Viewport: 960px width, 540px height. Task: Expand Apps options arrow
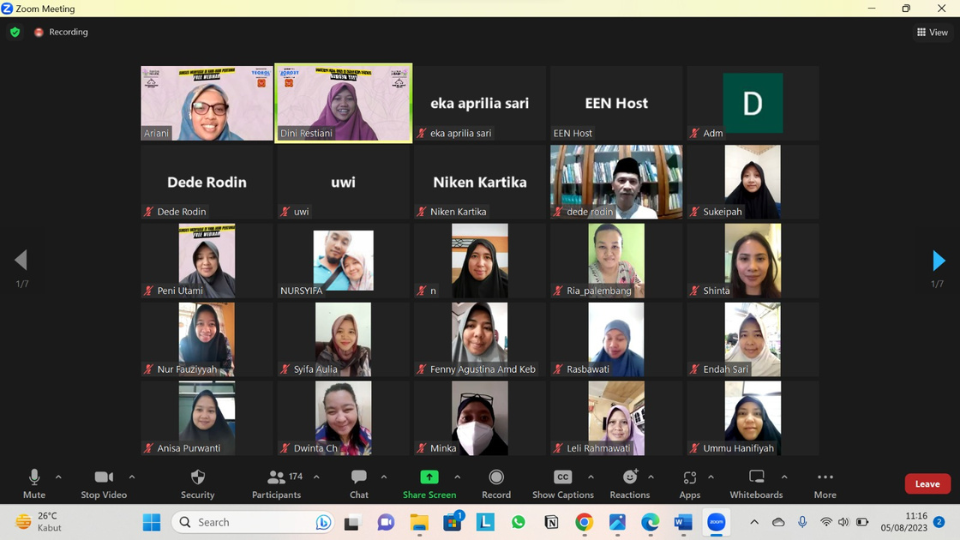click(x=711, y=477)
